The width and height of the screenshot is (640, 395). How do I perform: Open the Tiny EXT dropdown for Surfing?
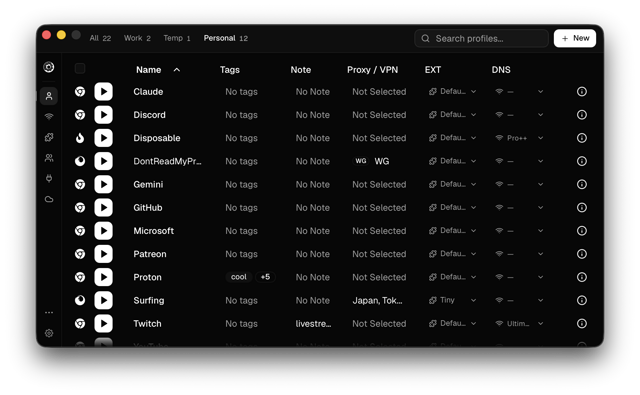pos(452,300)
